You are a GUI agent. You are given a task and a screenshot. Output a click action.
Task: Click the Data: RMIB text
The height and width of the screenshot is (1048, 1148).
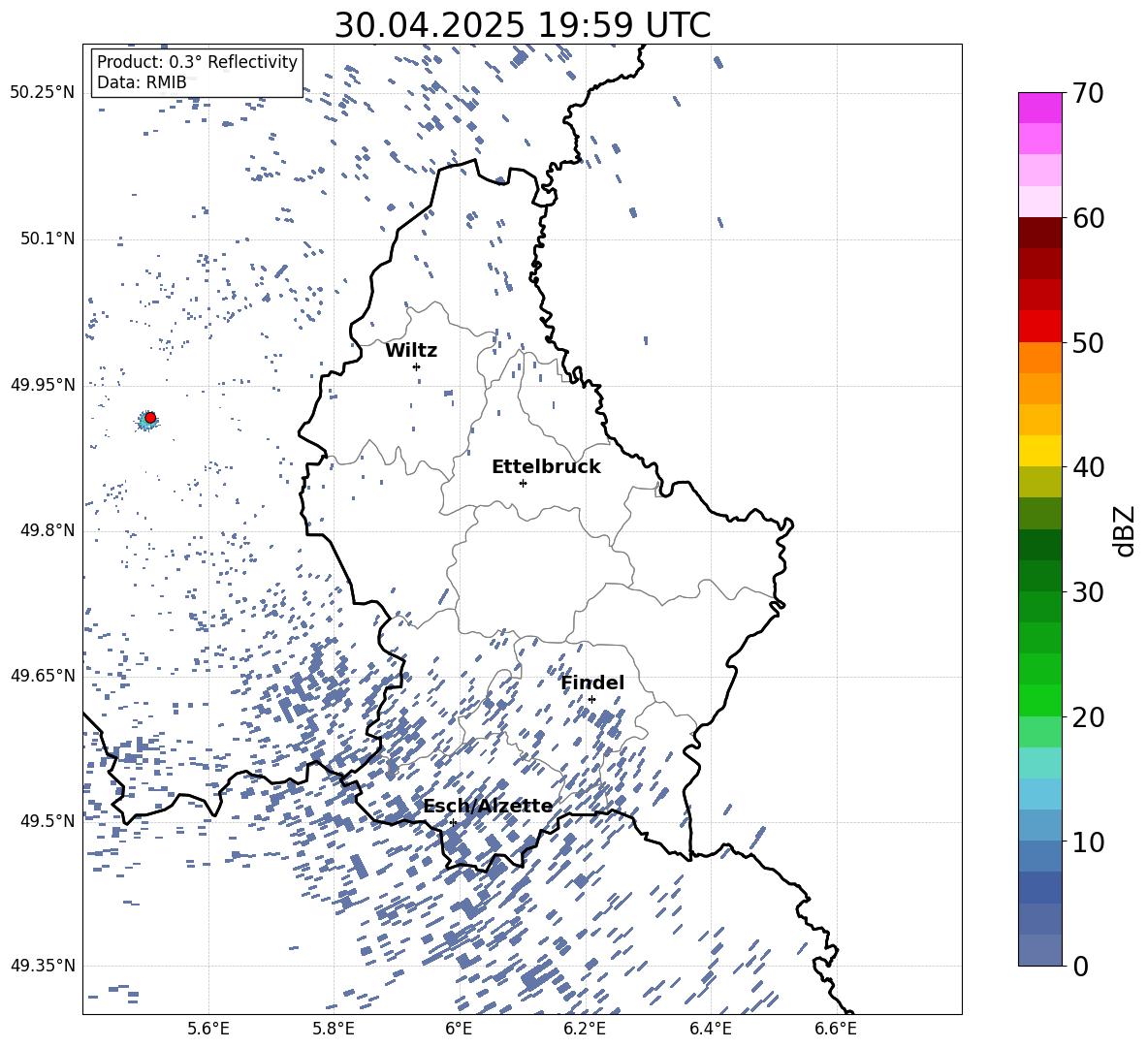142,82
